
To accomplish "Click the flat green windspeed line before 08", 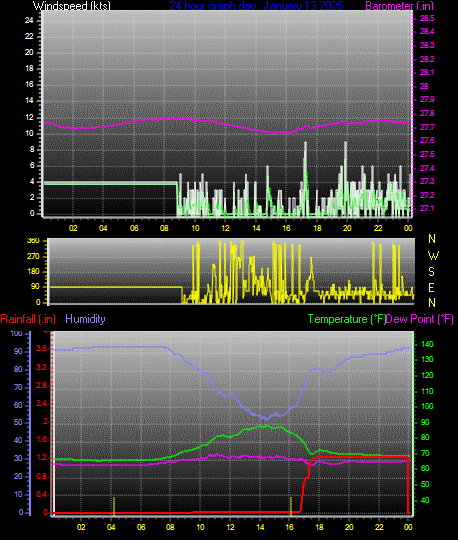I will coord(110,184).
